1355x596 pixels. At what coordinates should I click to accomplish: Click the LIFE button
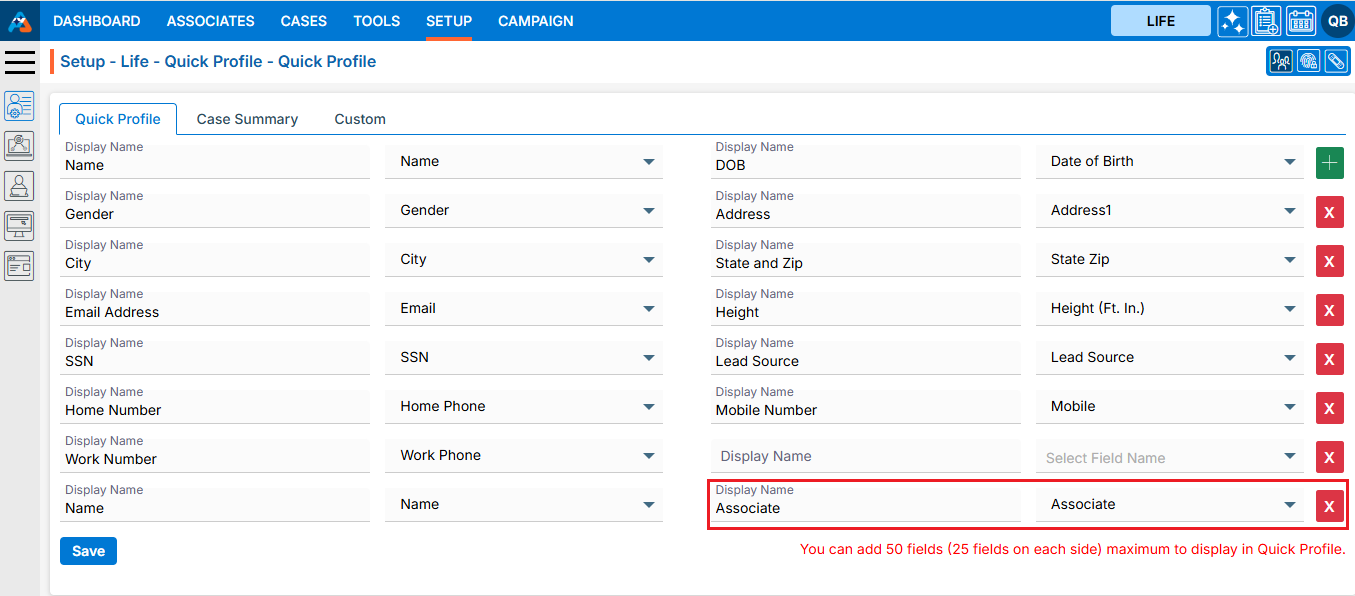[1160, 21]
